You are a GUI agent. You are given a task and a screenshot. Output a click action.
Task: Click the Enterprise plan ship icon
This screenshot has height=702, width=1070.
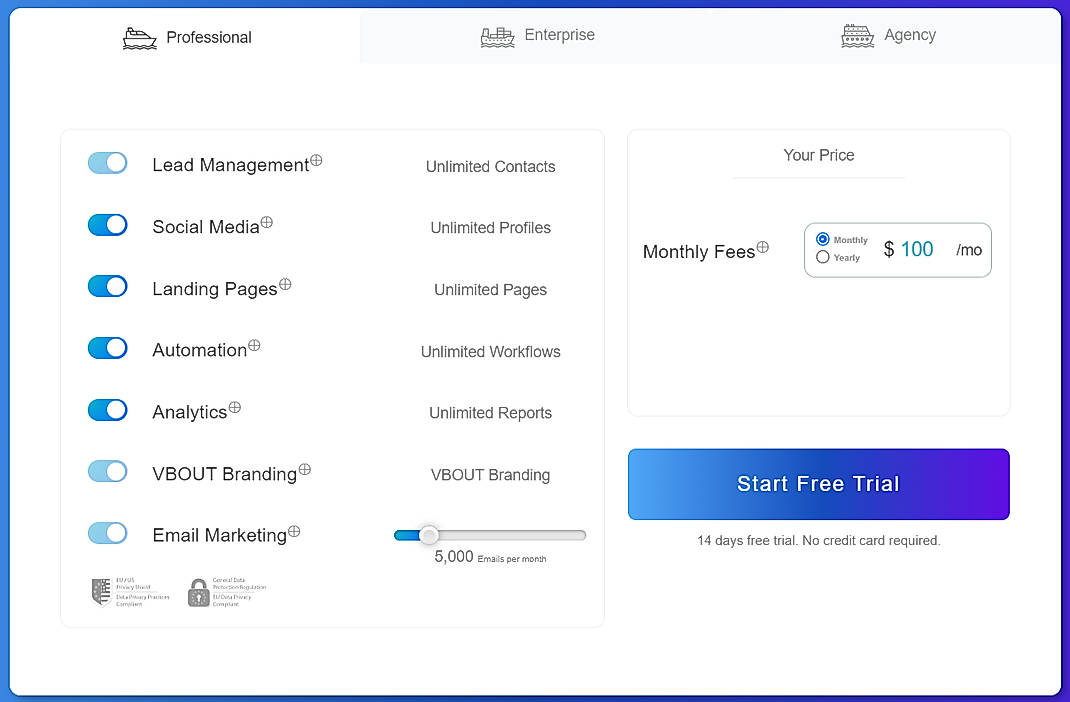pyautogui.click(x=497, y=37)
